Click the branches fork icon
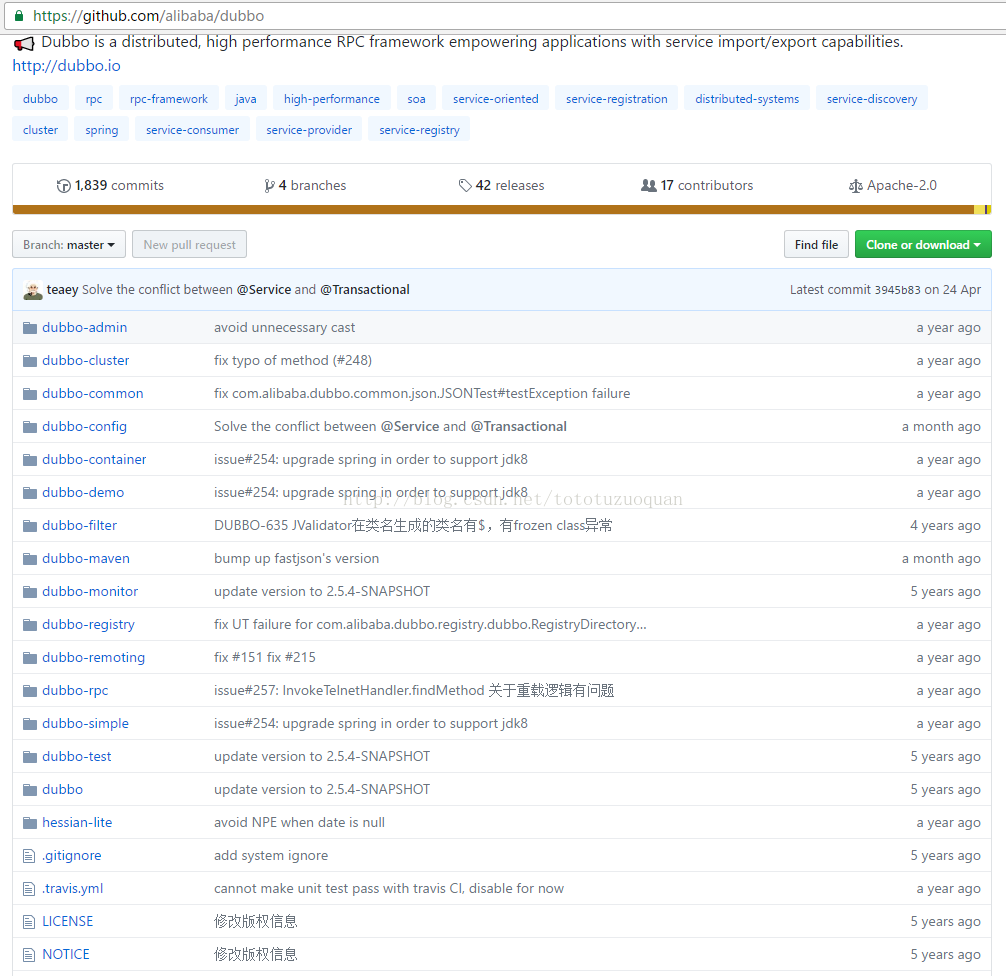The width and height of the screenshot is (1006, 976). click(x=269, y=185)
